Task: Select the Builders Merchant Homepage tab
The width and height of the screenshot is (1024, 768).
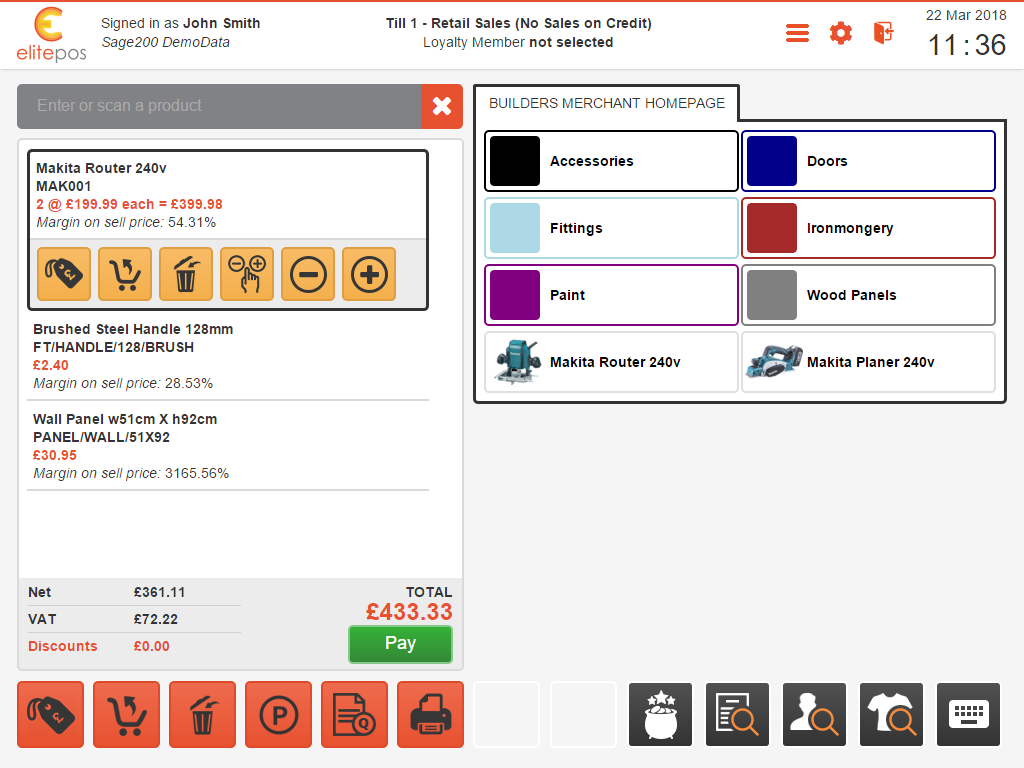Action: point(607,103)
